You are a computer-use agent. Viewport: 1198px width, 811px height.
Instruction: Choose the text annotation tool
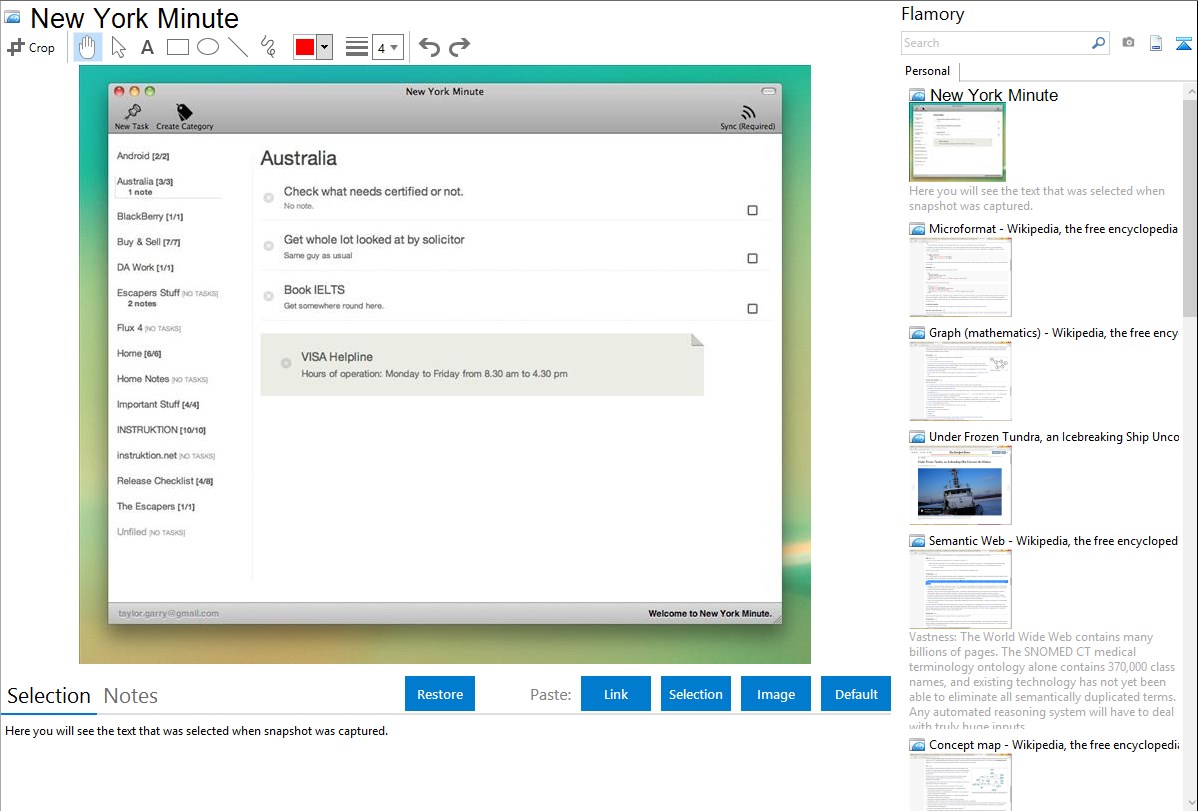click(147, 47)
